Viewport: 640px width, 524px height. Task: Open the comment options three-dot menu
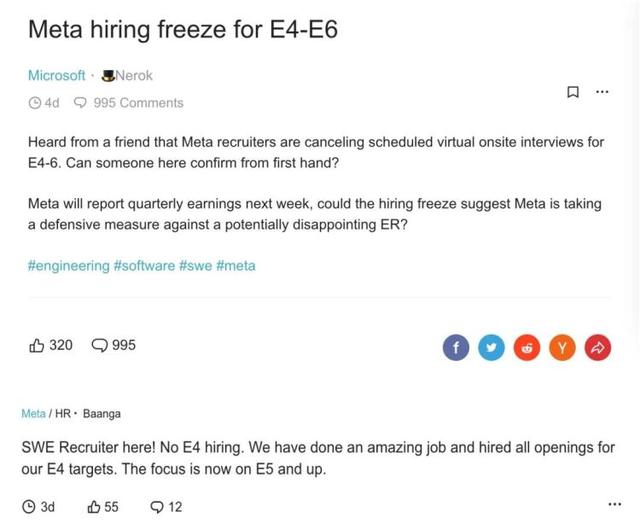tap(615, 504)
